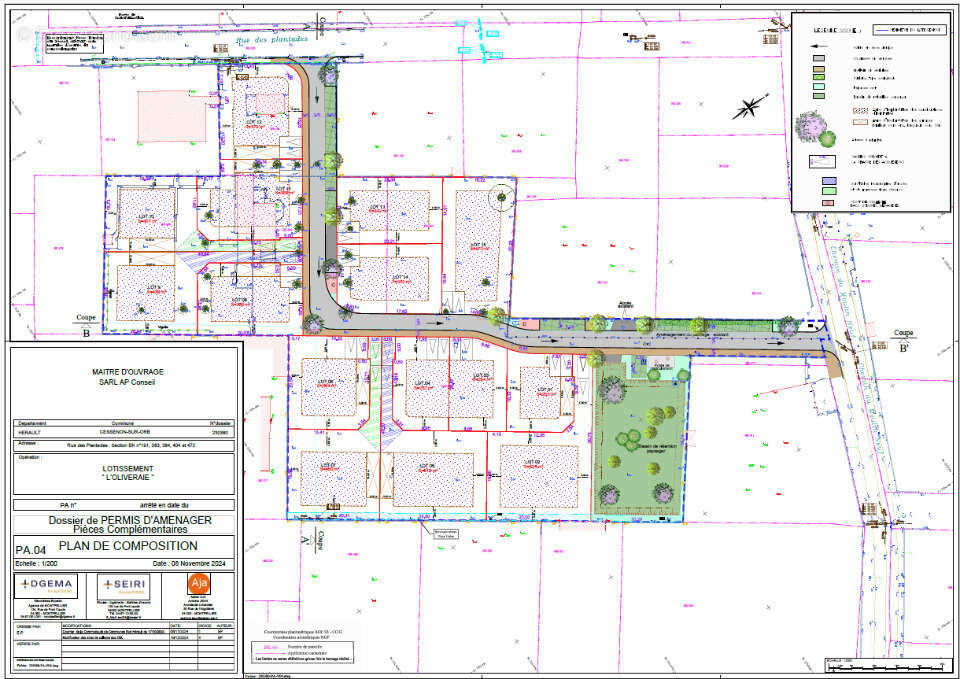Click the retention basin label in the green area
The width and height of the screenshot is (960, 679).
coord(659,448)
